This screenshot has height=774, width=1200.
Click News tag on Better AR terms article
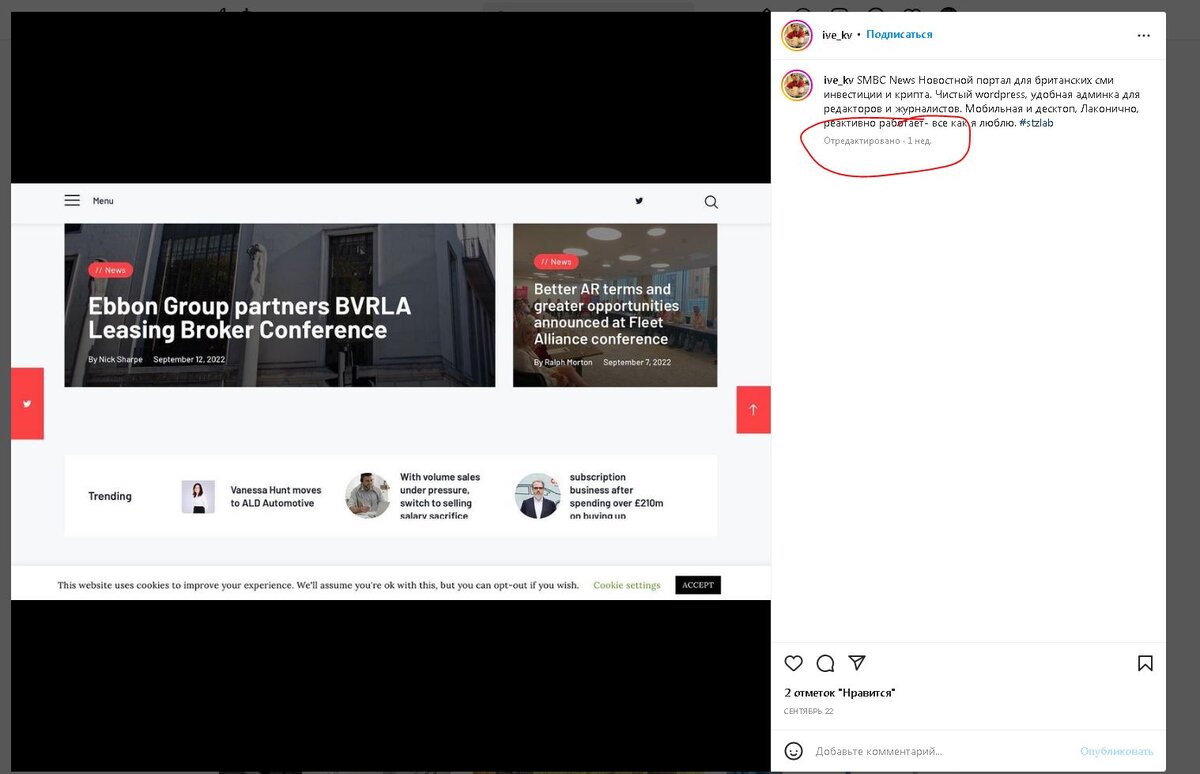(x=556, y=262)
